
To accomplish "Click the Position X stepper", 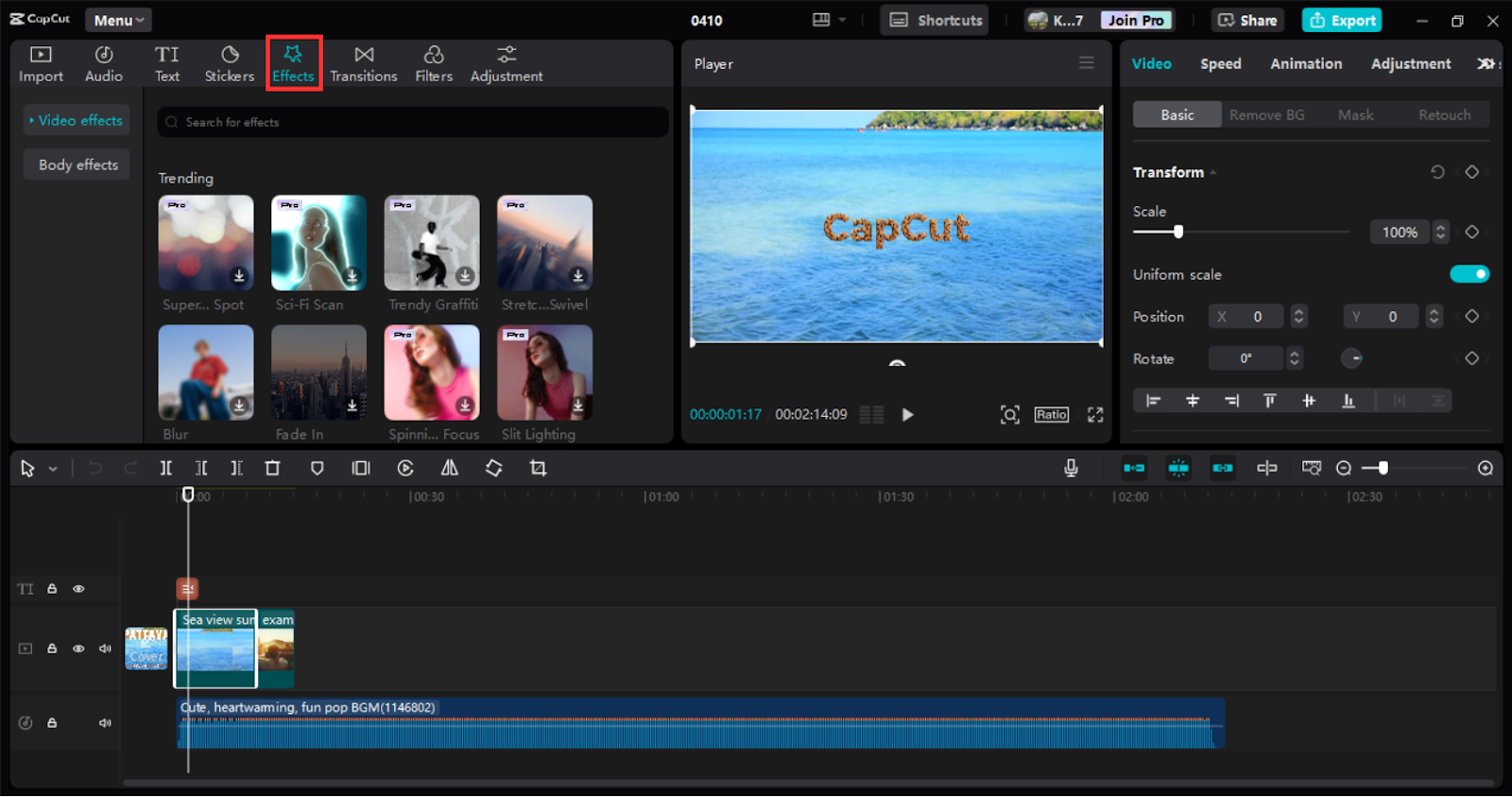I will 1299,317.
